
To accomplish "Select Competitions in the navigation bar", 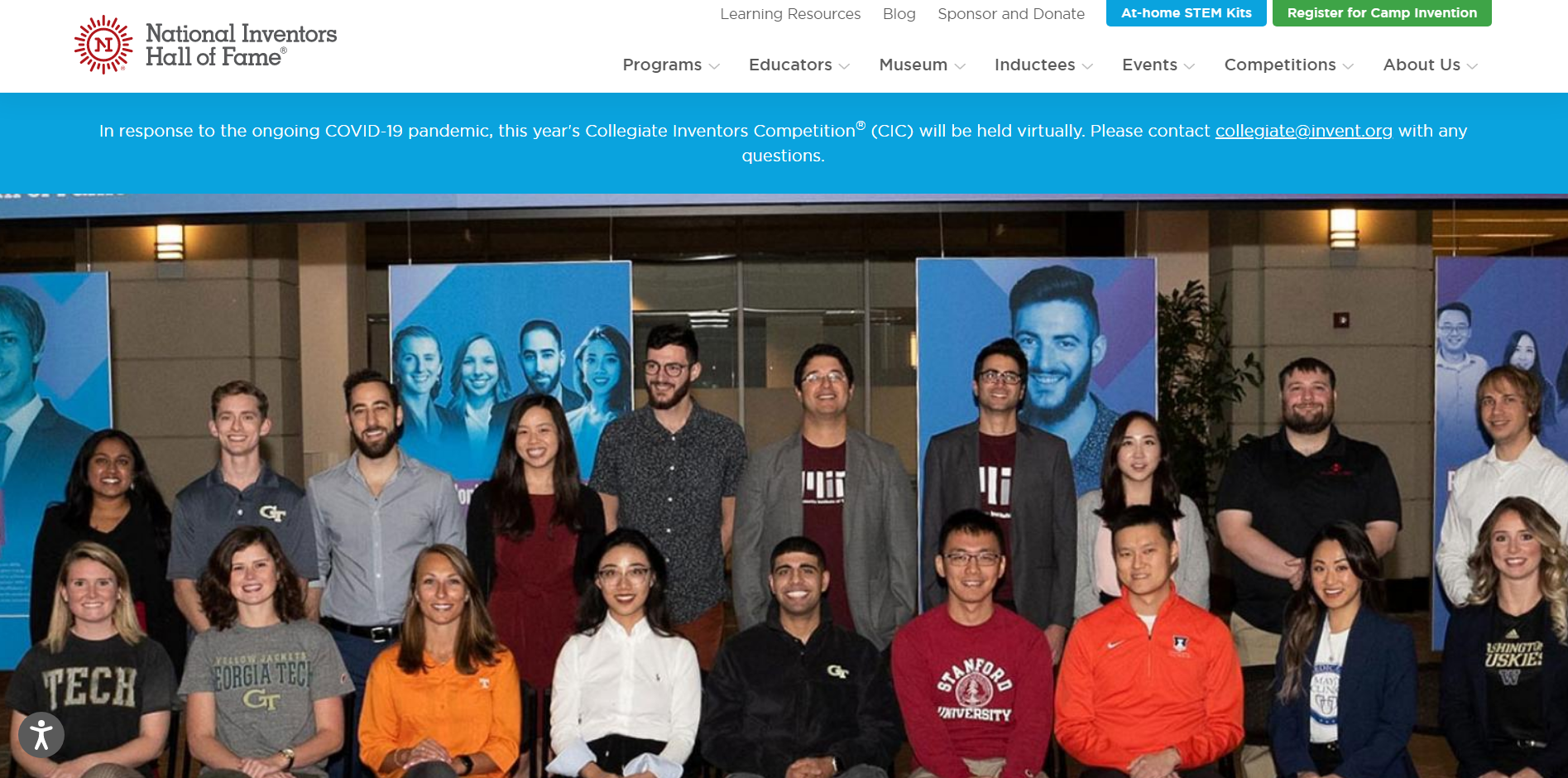I will [x=1280, y=65].
